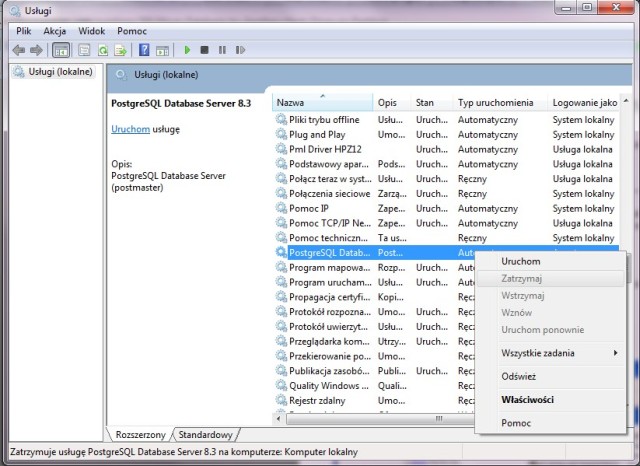Image resolution: width=640 pixels, height=466 pixels.
Task: Click the green Start service toolbar icon
Action: tap(187, 50)
